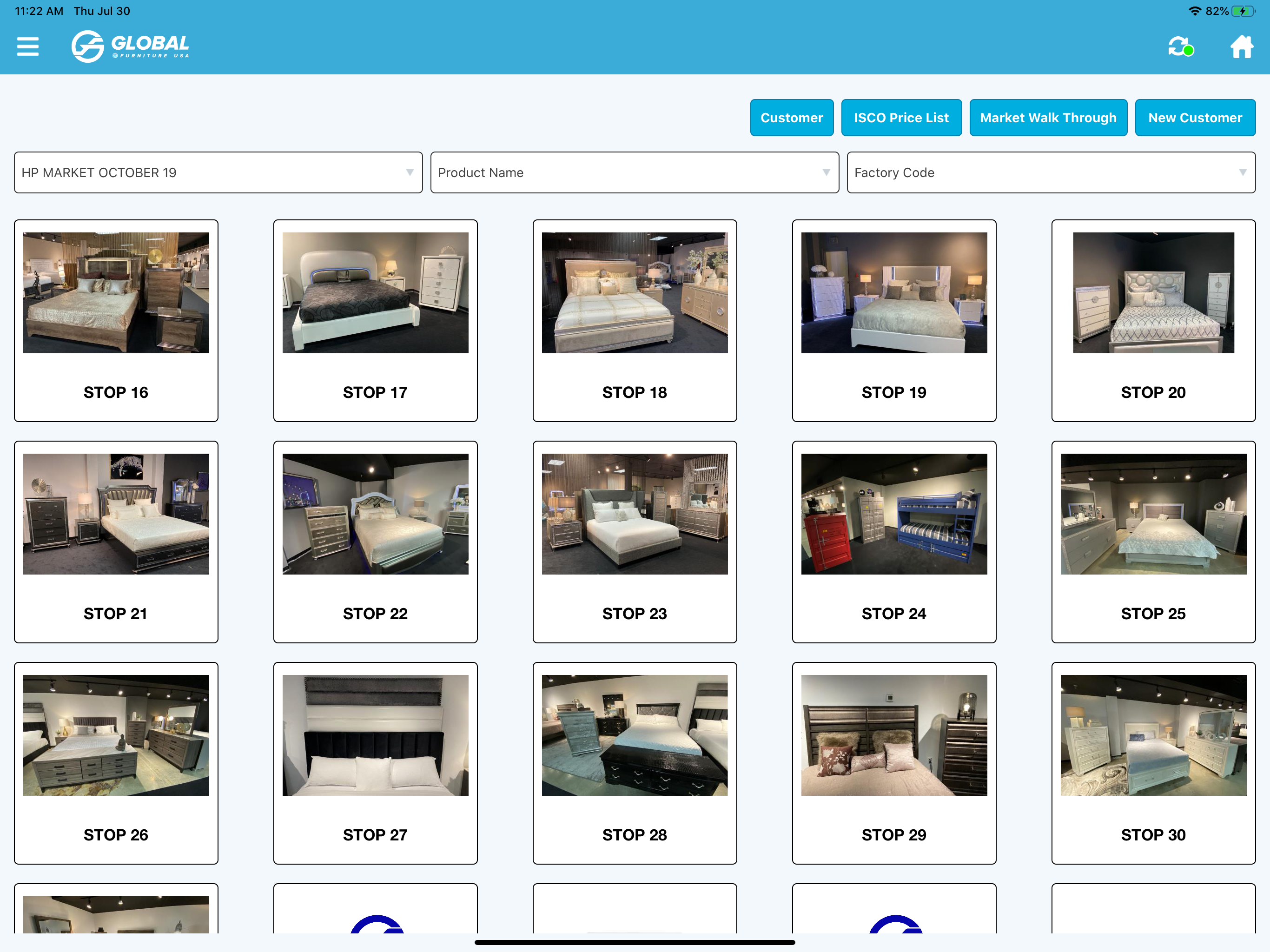The width and height of the screenshot is (1270, 952).
Task: View the STOP 28 bedroom photo
Action: (x=635, y=735)
